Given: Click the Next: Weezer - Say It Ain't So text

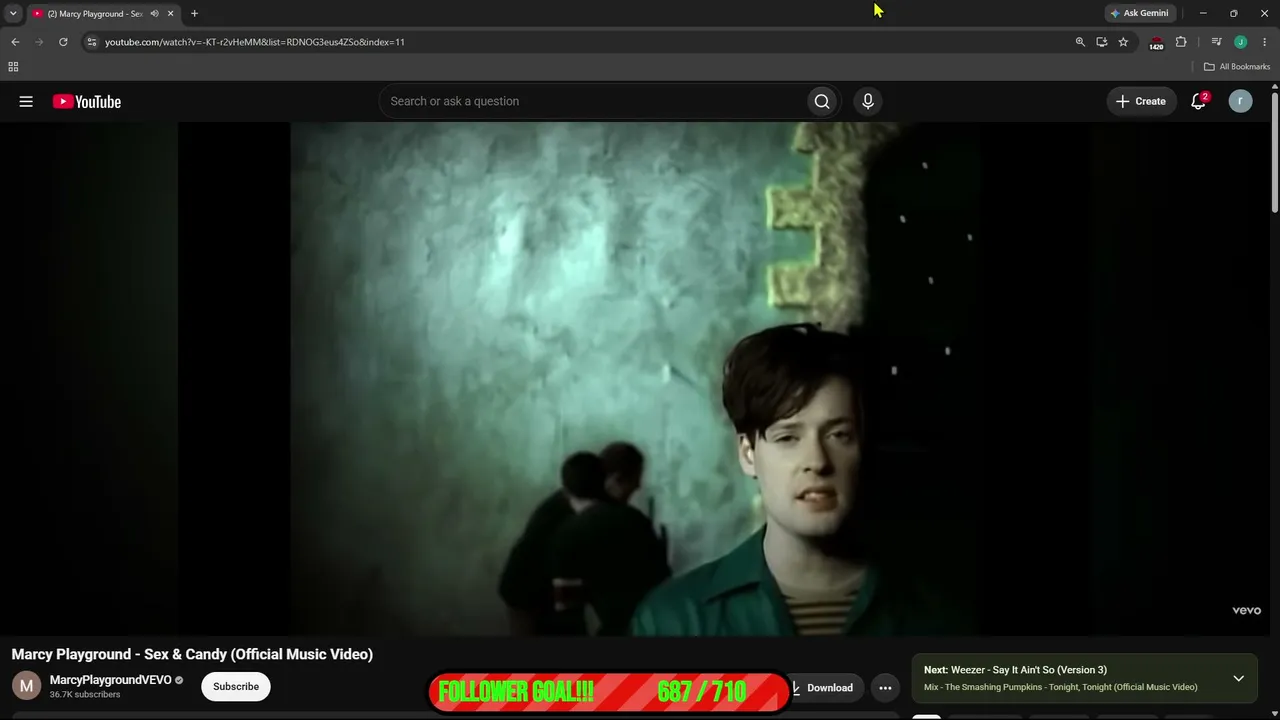Looking at the screenshot, I should (x=1015, y=670).
